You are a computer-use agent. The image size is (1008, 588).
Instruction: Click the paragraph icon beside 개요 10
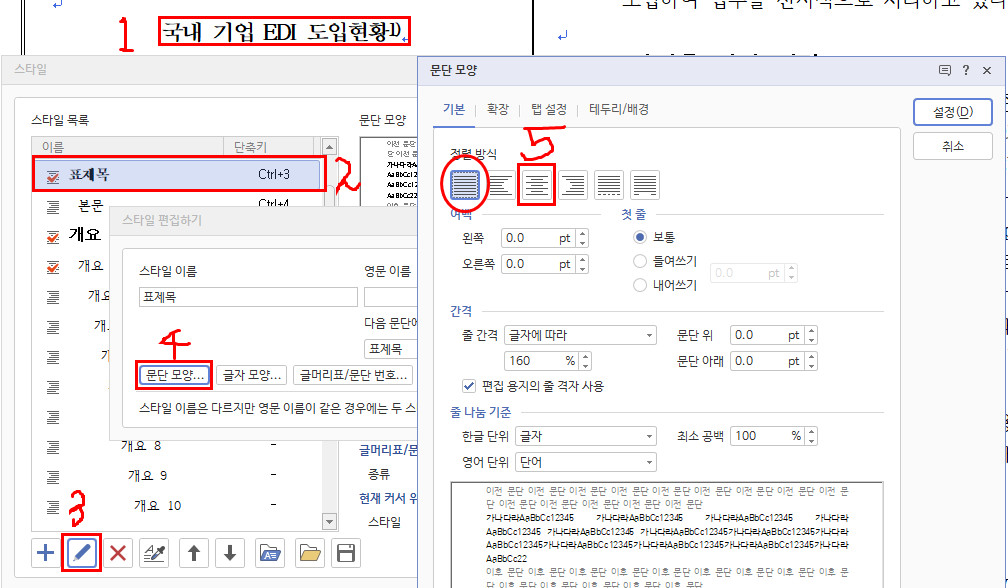tap(53, 506)
